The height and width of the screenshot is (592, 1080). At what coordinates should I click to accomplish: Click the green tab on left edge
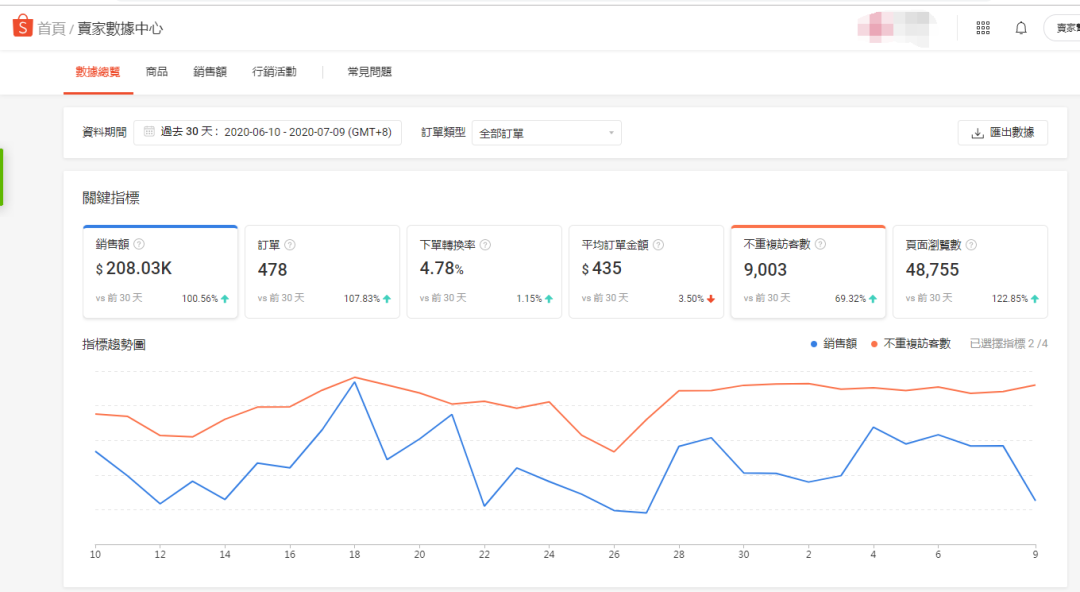click(x=1, y=177)
